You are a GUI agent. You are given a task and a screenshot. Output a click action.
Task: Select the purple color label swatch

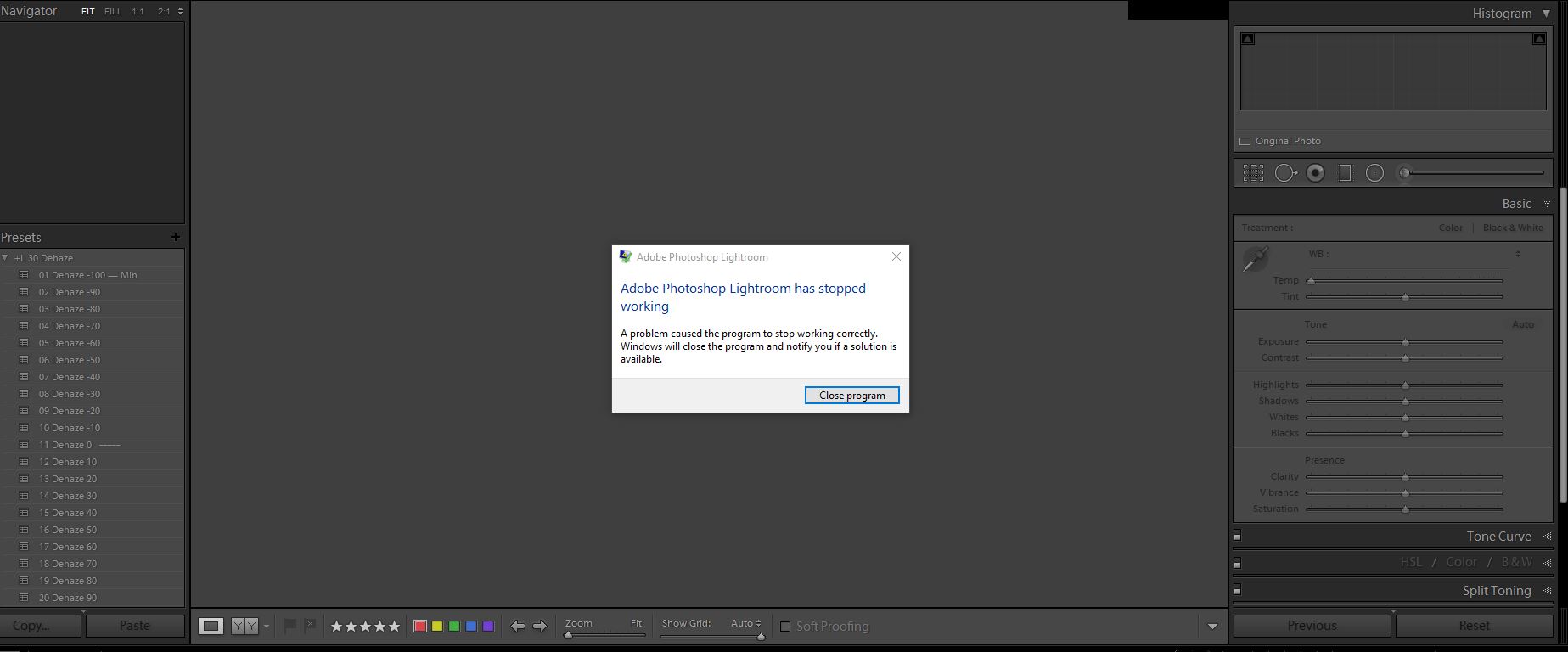coord(488,627)
